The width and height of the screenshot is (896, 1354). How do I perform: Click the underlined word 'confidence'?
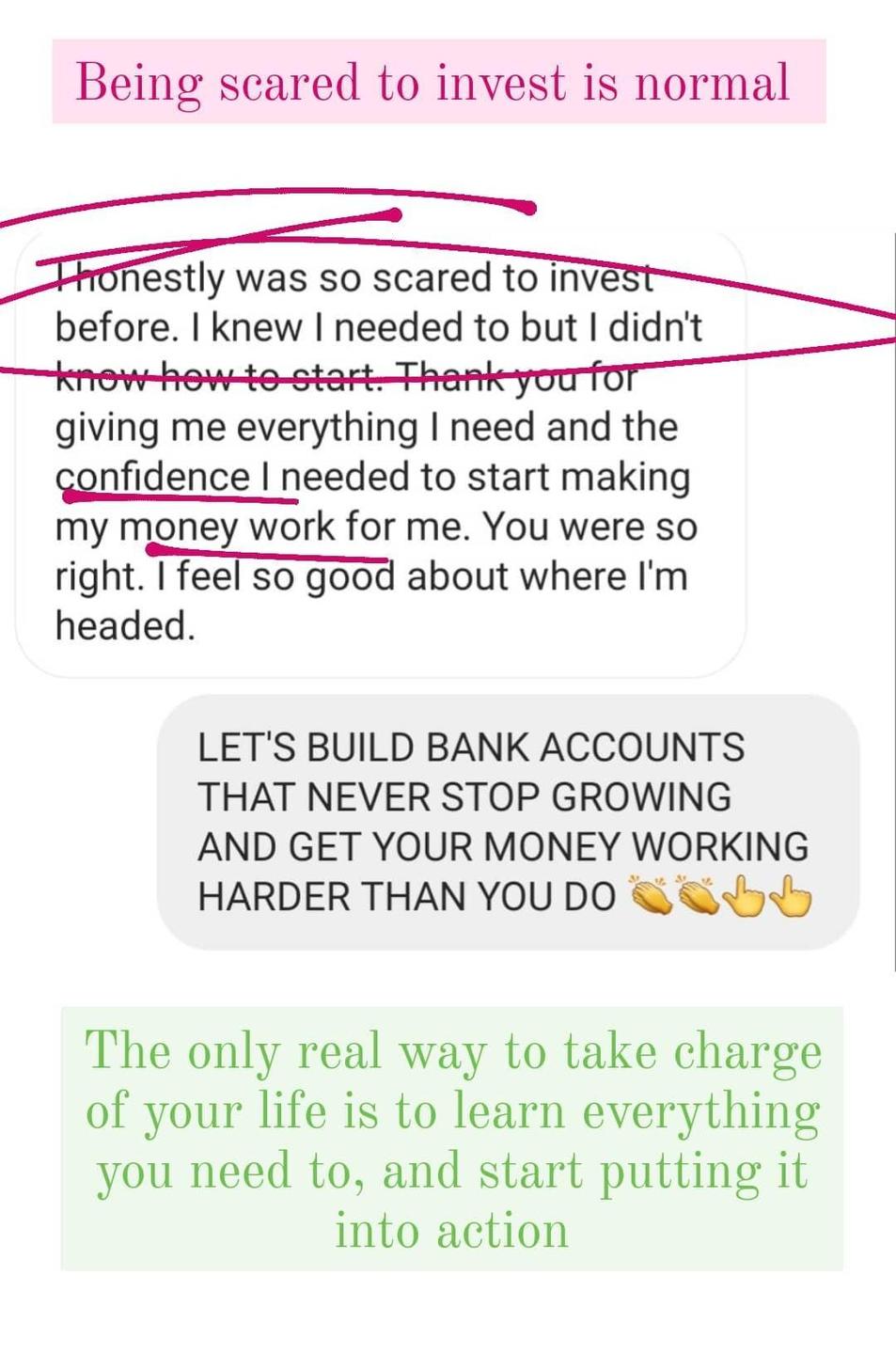pyautogui.click(x=152, y=477)
